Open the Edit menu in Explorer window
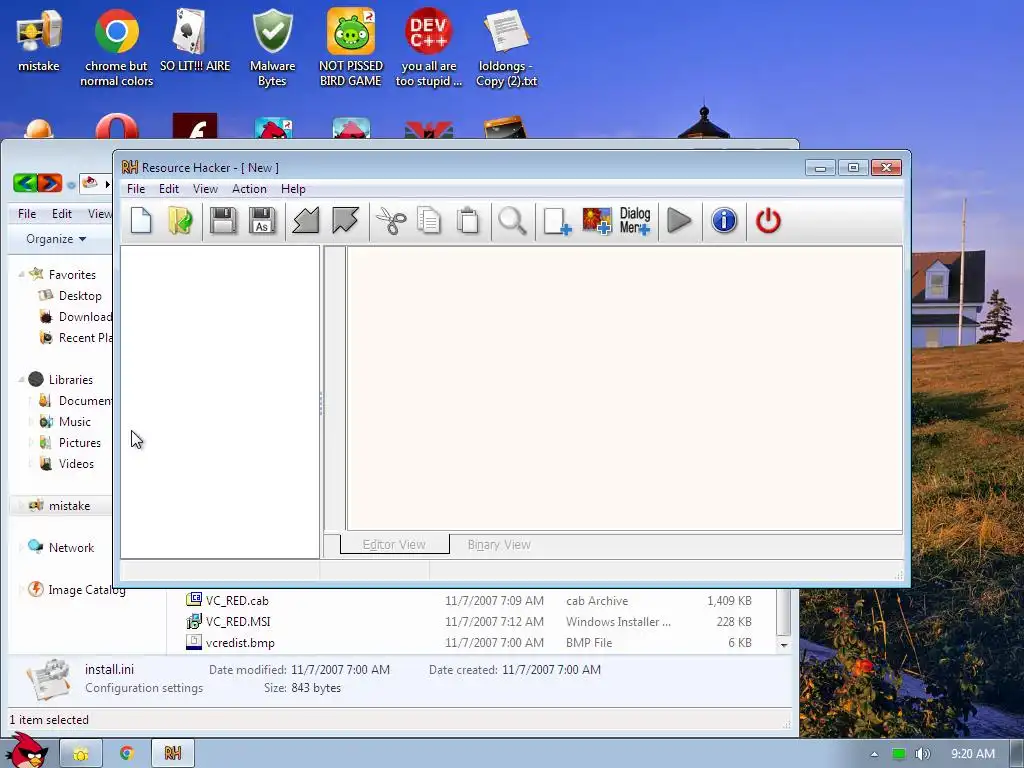The image size is (1024, 768). click(x=61, y=214)
